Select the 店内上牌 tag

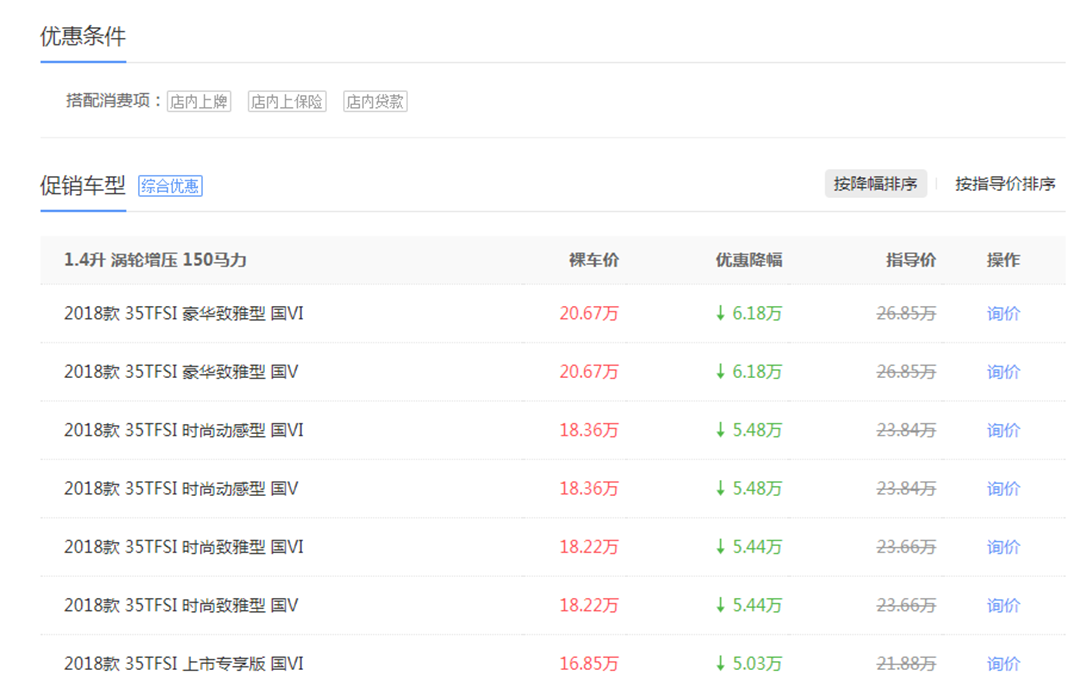[199, 101]
